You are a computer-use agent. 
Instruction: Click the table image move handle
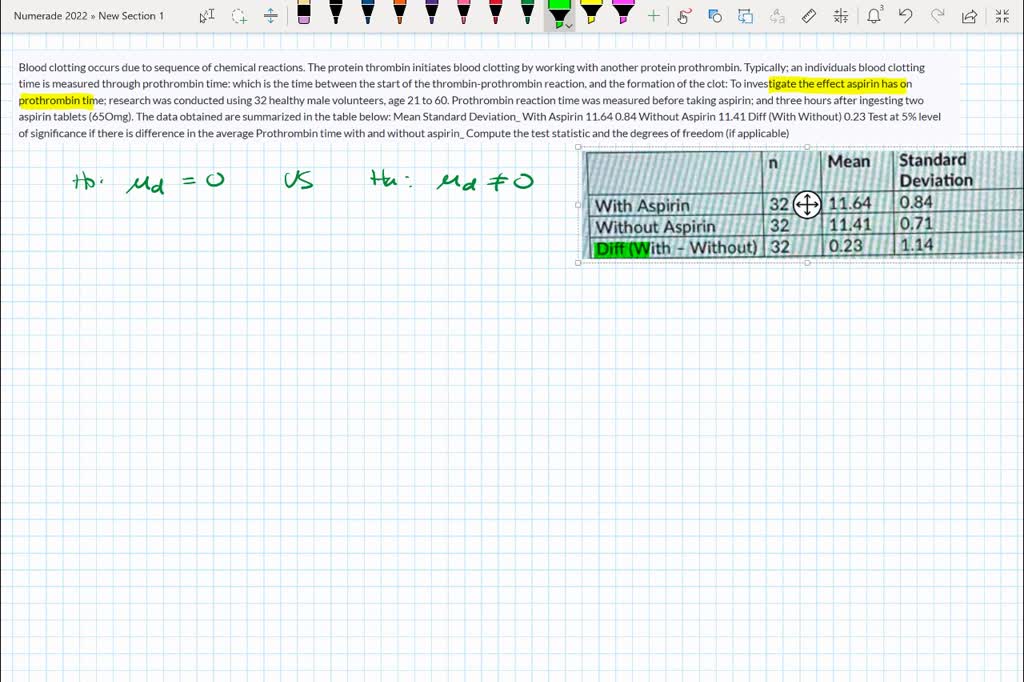[x=807, y=204]
